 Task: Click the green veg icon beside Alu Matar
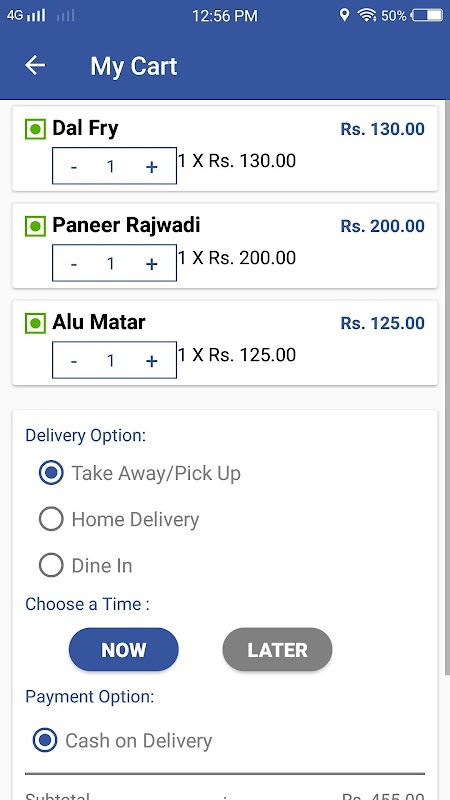pos(35,323)
